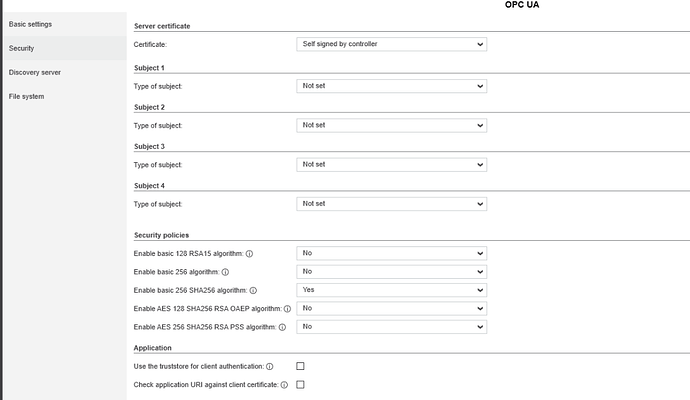Tick Check application URI against client certificate
The image size is (690, 400).
(300, 385)
